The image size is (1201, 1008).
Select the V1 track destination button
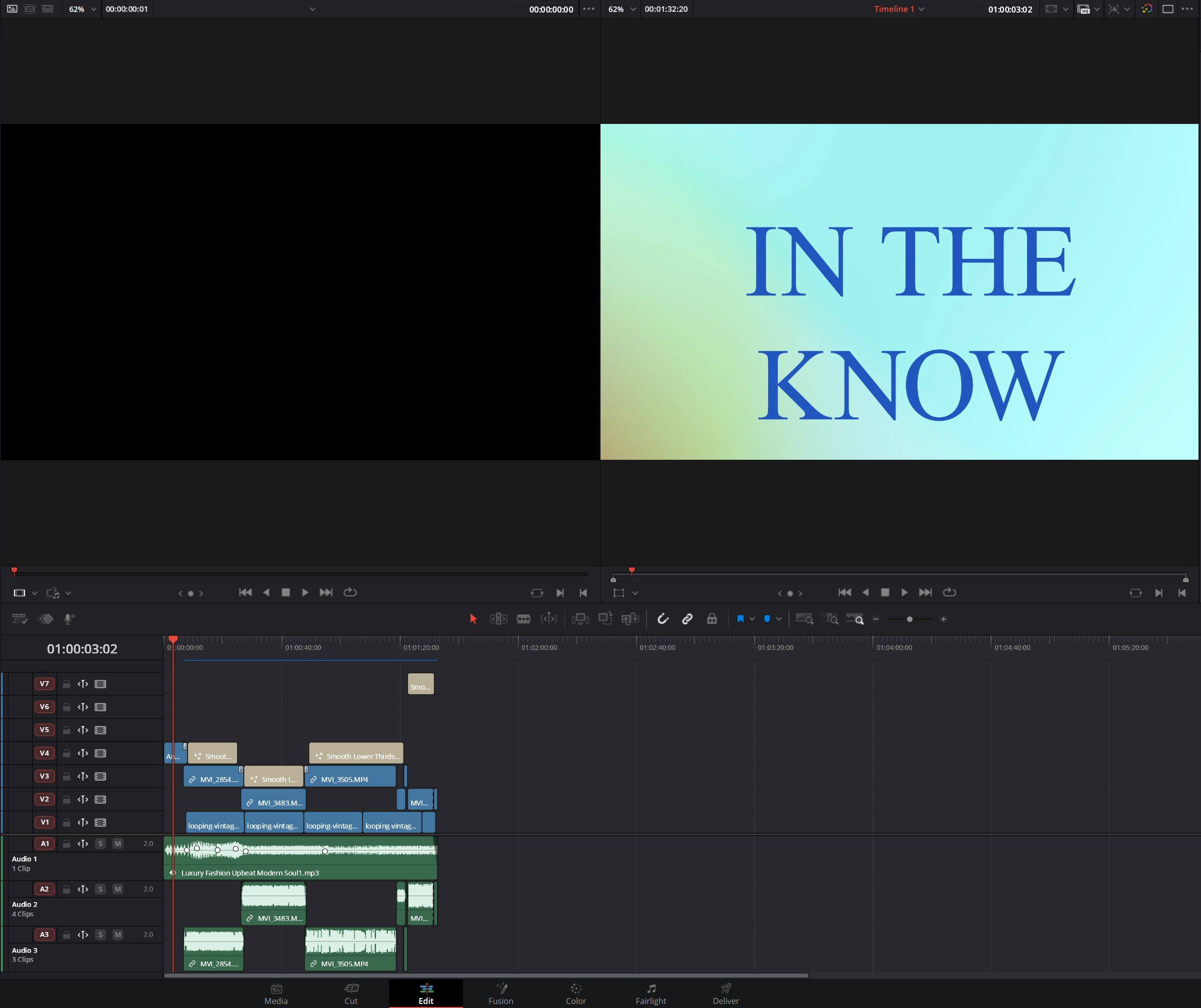[x=44, y=822]
